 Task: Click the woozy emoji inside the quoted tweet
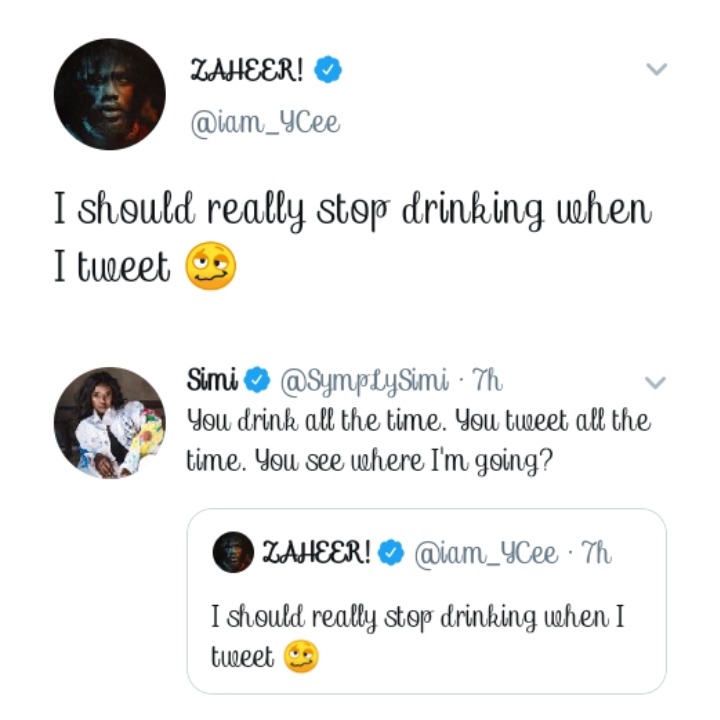click(301, 657)
